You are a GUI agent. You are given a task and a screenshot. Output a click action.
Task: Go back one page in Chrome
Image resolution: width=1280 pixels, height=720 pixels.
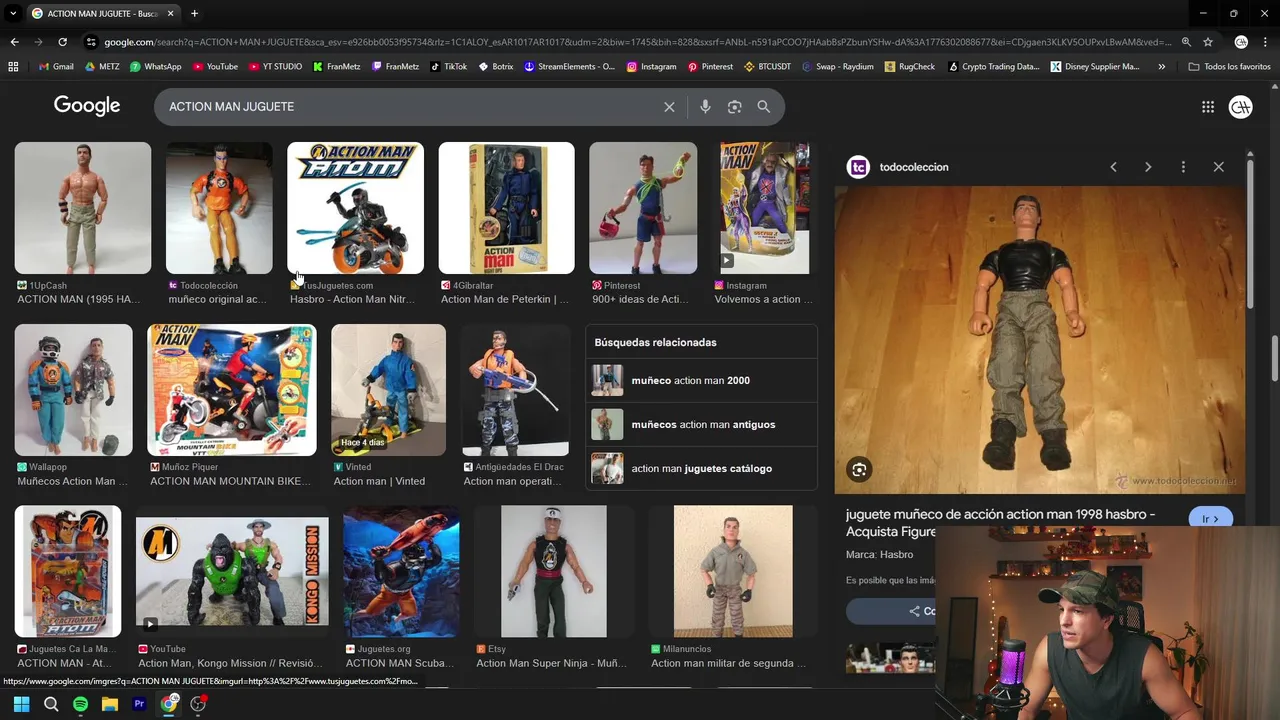coord(14,42)
